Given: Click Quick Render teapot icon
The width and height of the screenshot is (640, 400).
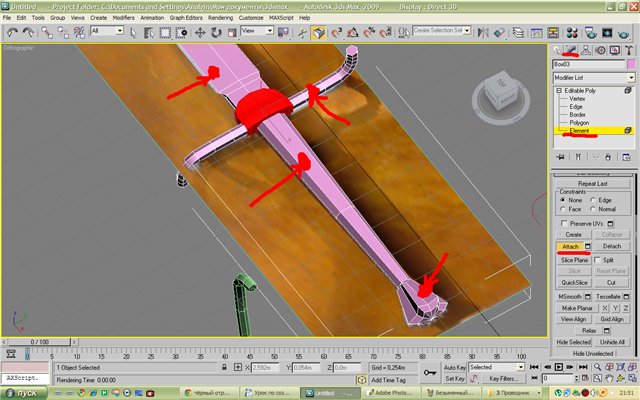Looking at the screenshot, I should (x=623, y=32).
